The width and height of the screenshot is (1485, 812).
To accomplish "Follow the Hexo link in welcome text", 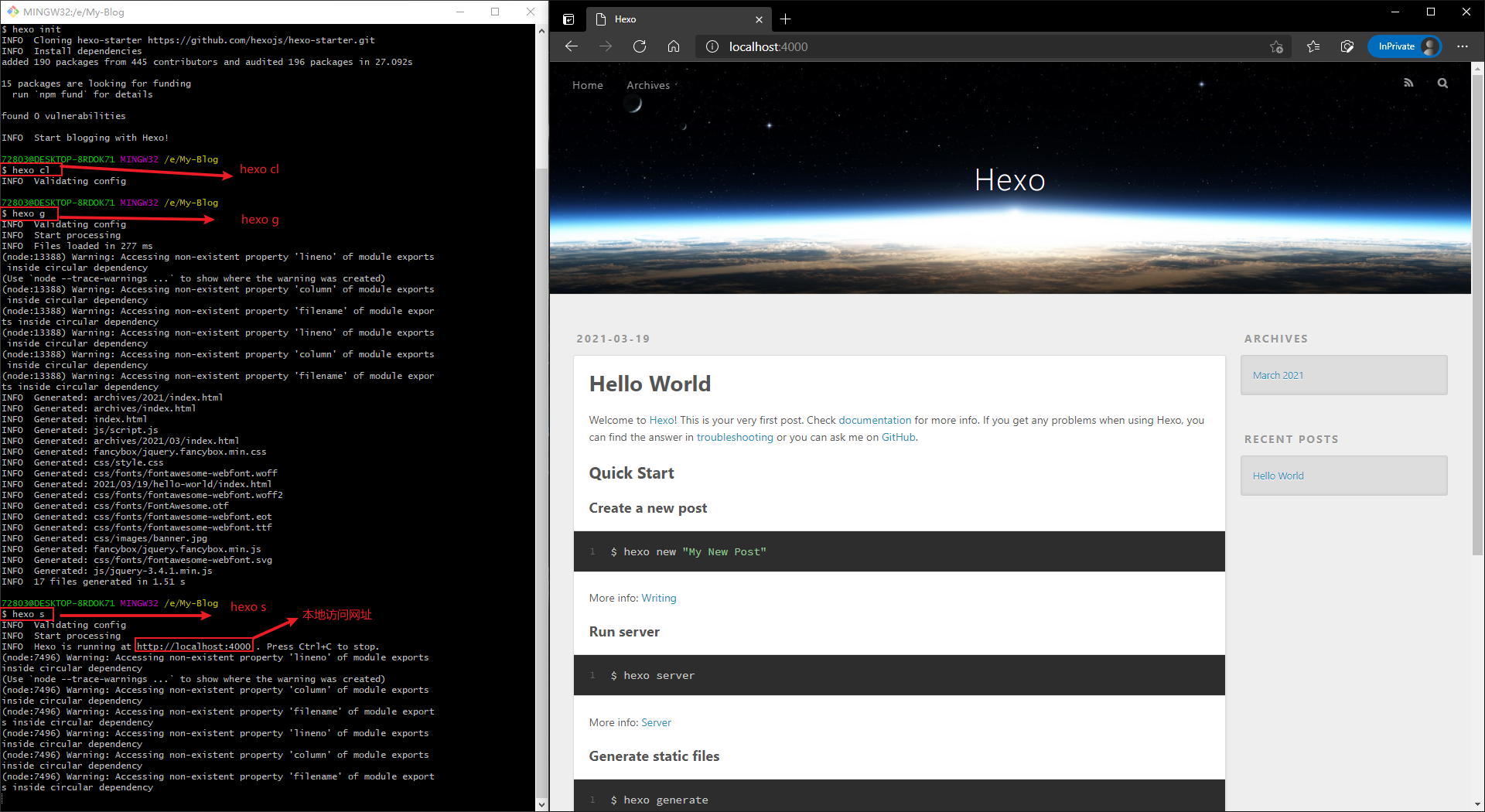I will [x=661, y=421].
